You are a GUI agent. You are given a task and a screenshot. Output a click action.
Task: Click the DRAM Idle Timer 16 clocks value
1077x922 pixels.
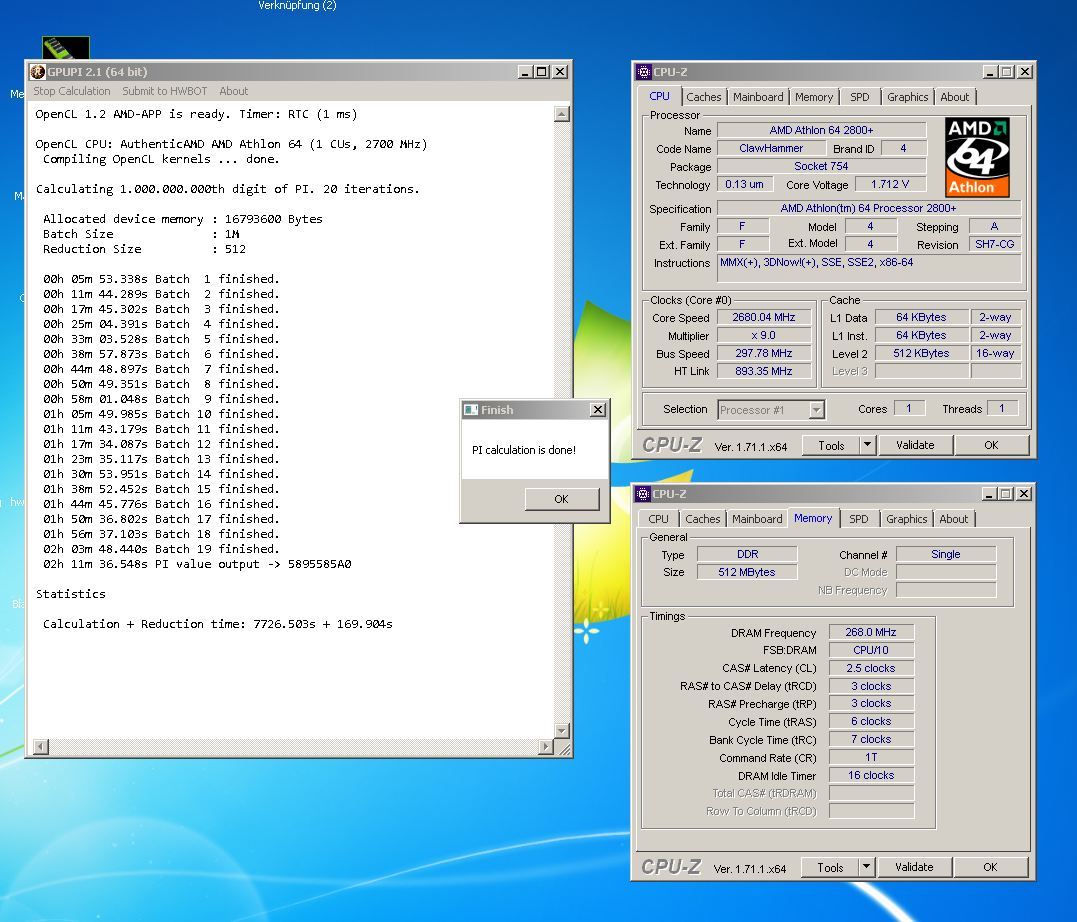click(871, 775)
